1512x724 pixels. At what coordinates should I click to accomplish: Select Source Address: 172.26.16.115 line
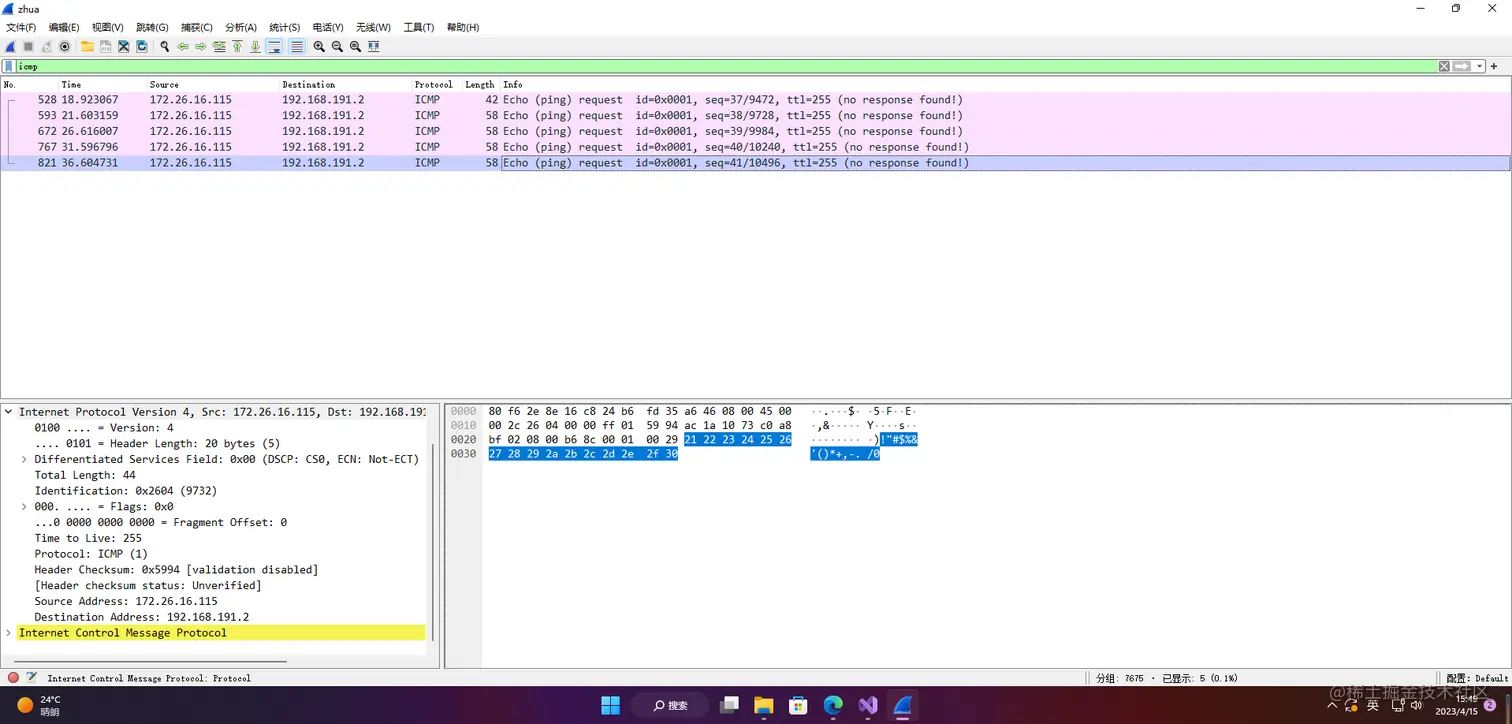[x=126, y=601]
